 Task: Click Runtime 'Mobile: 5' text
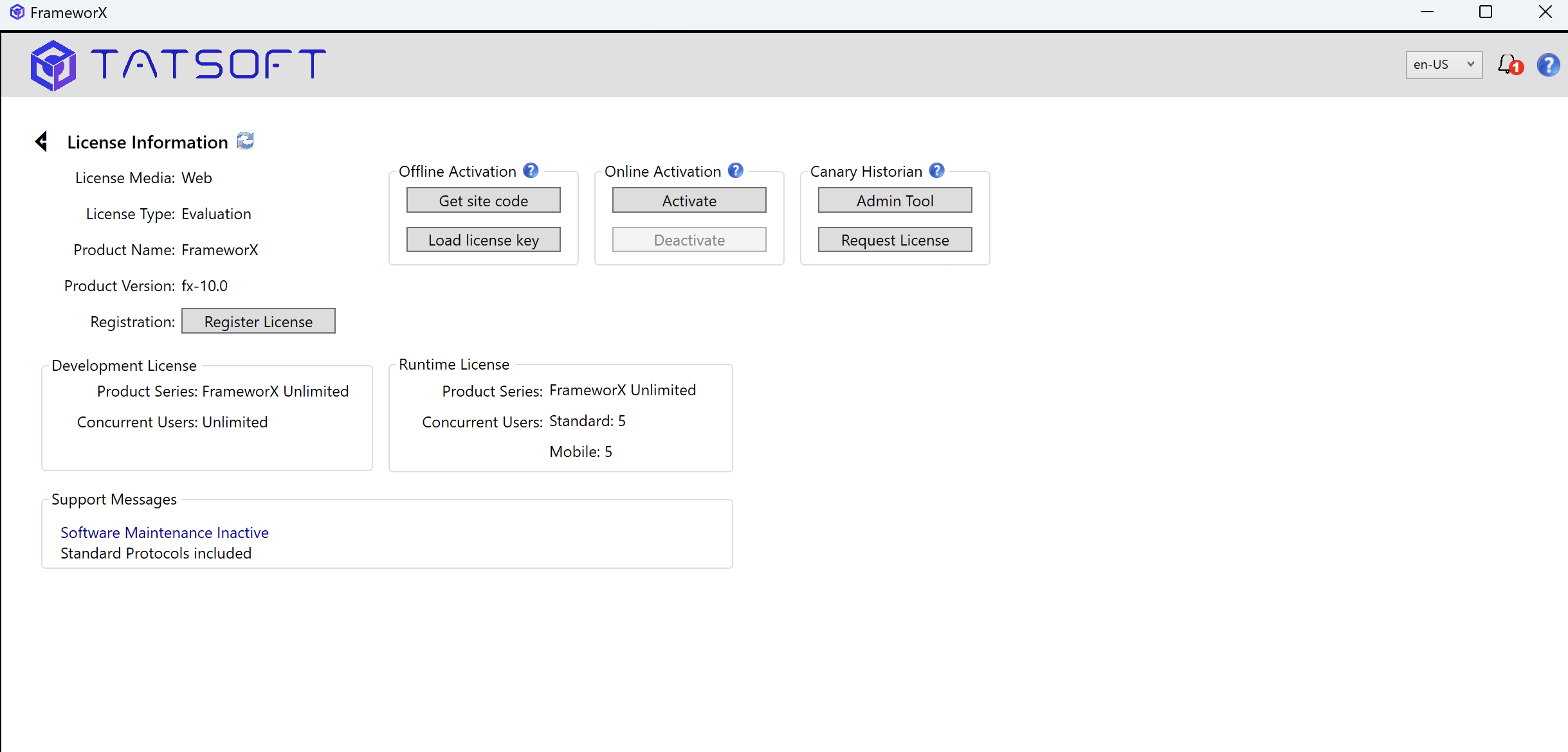coord(581,452)
